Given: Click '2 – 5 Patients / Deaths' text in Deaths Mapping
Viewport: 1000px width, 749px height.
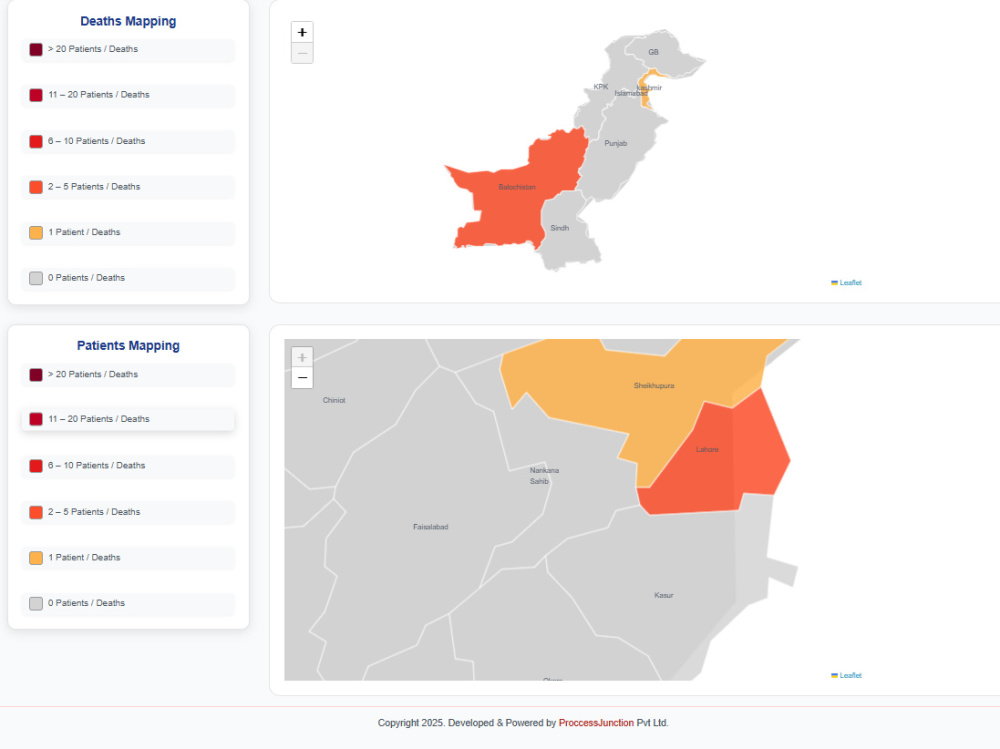Looking at the screenshot, I should pos(94,187).
